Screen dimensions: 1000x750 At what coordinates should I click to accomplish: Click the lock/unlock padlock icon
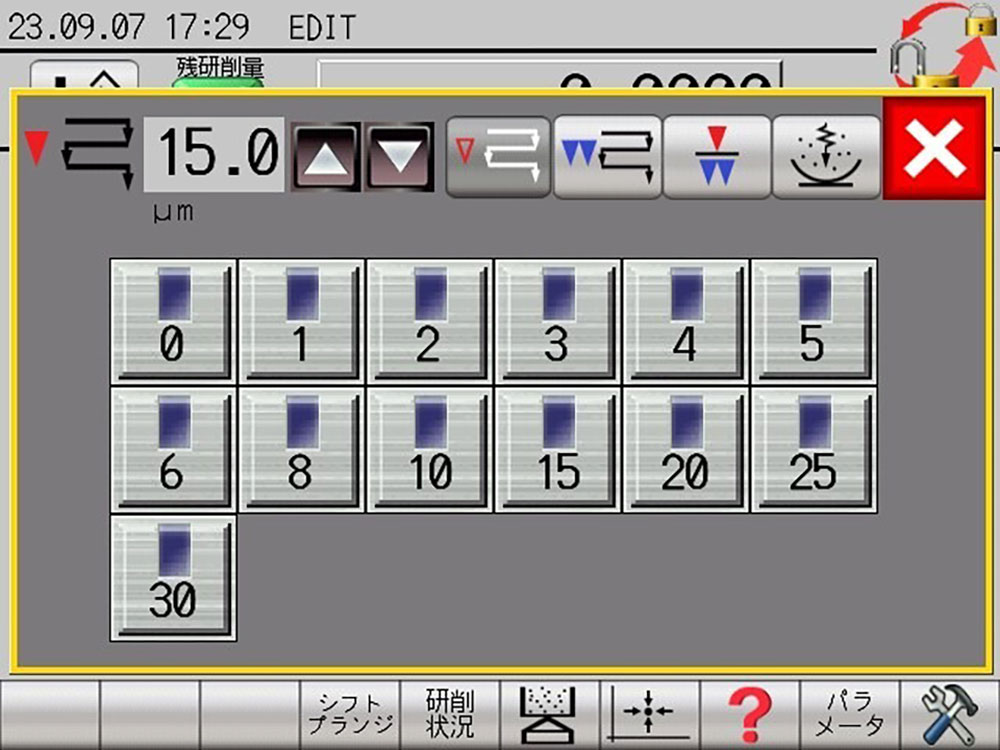(x=943, y=45)
